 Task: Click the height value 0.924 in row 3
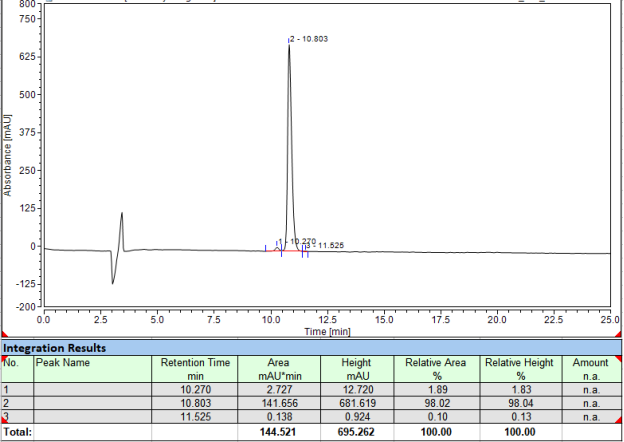coord(358,415)
